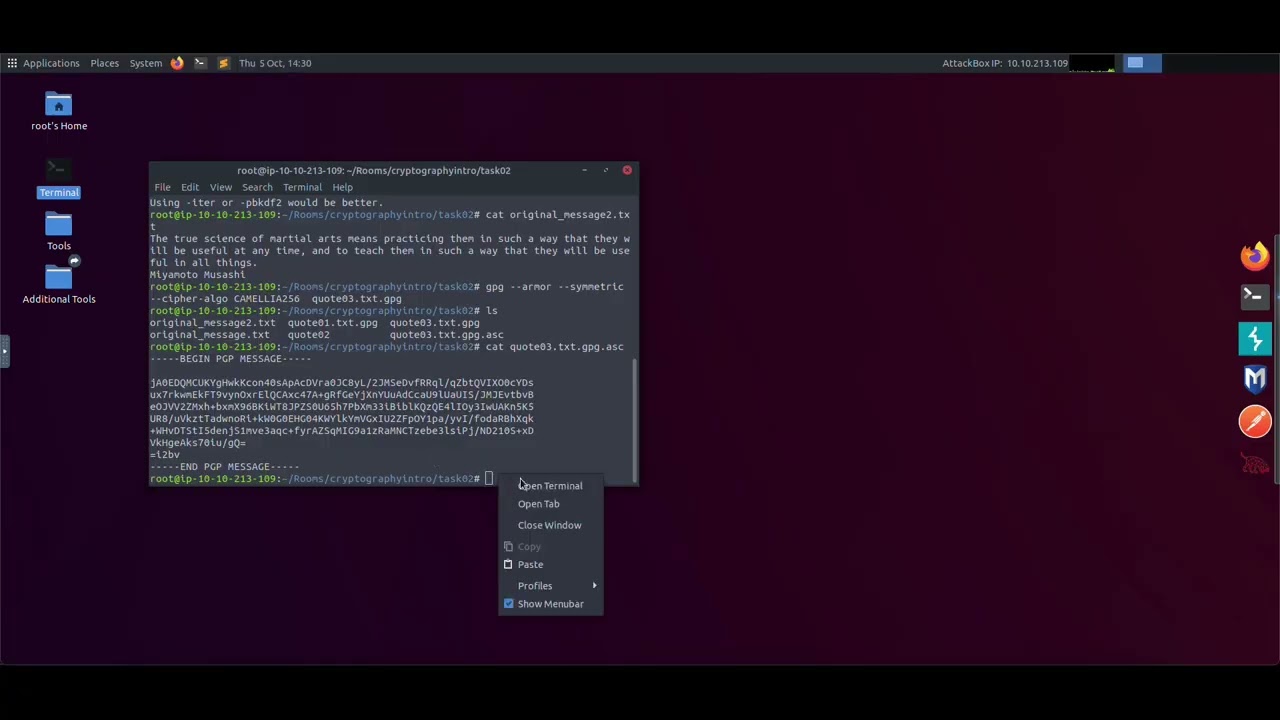Open root's Home folder icon
The height and width of the screenshot is (720, 1280).
(x=59, y=111)
